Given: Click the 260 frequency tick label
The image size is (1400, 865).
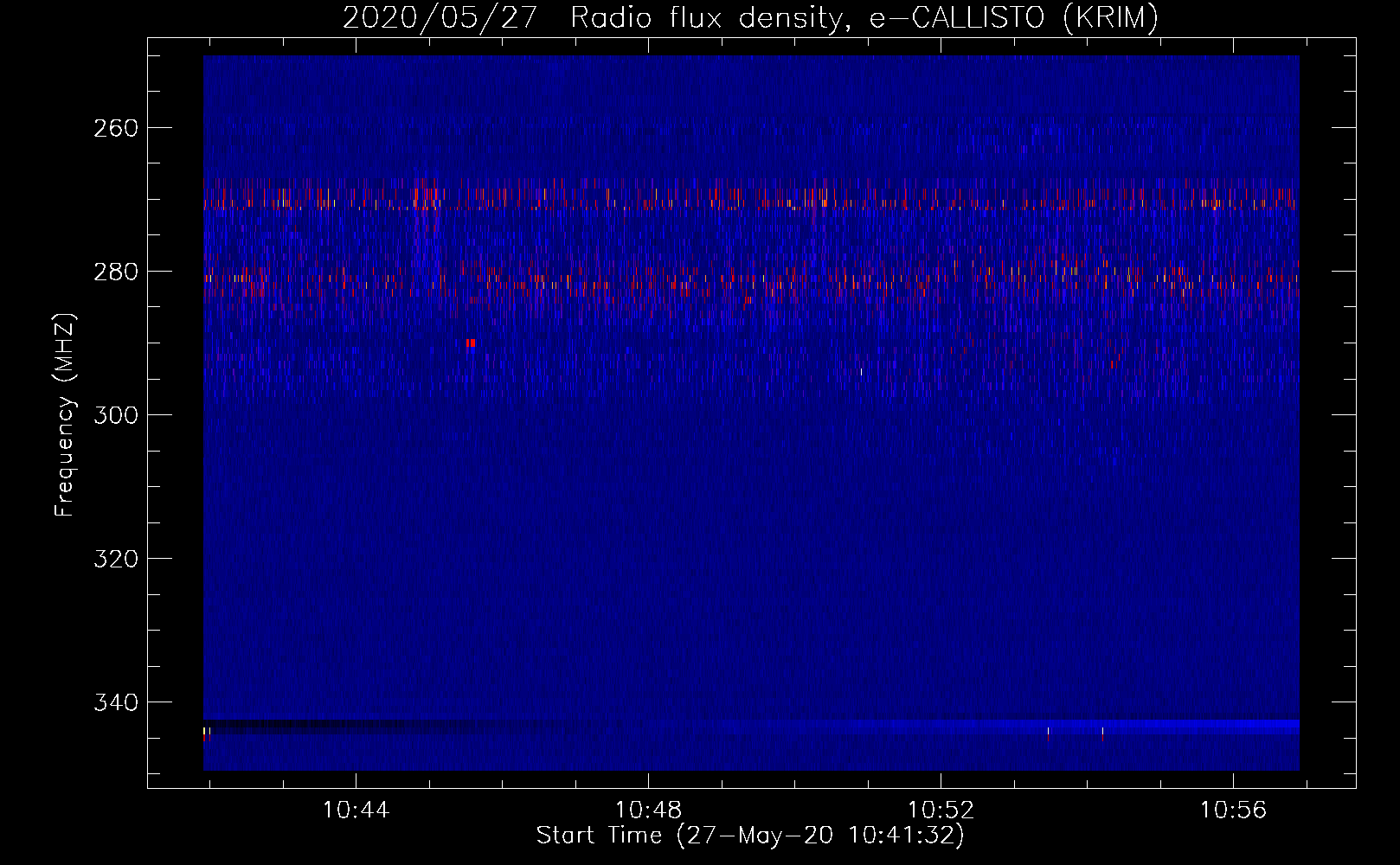Looking at the screenshot, I should [116, 128].
